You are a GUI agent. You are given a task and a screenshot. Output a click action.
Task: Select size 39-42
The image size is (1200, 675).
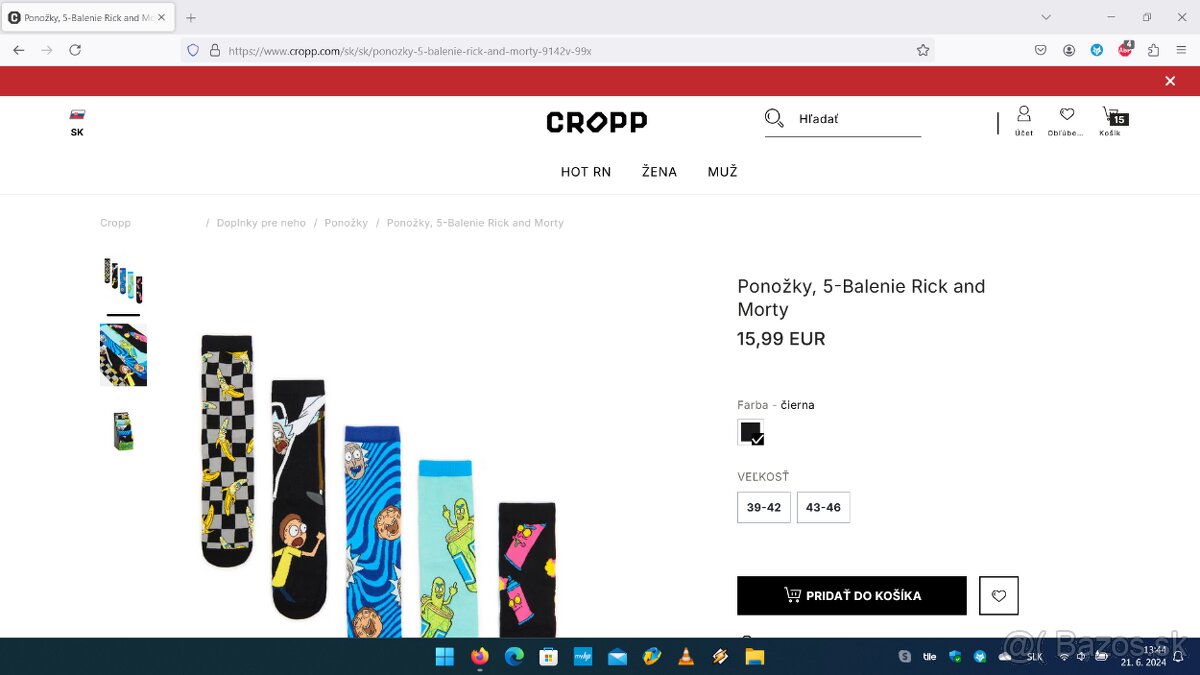point(764,507)
